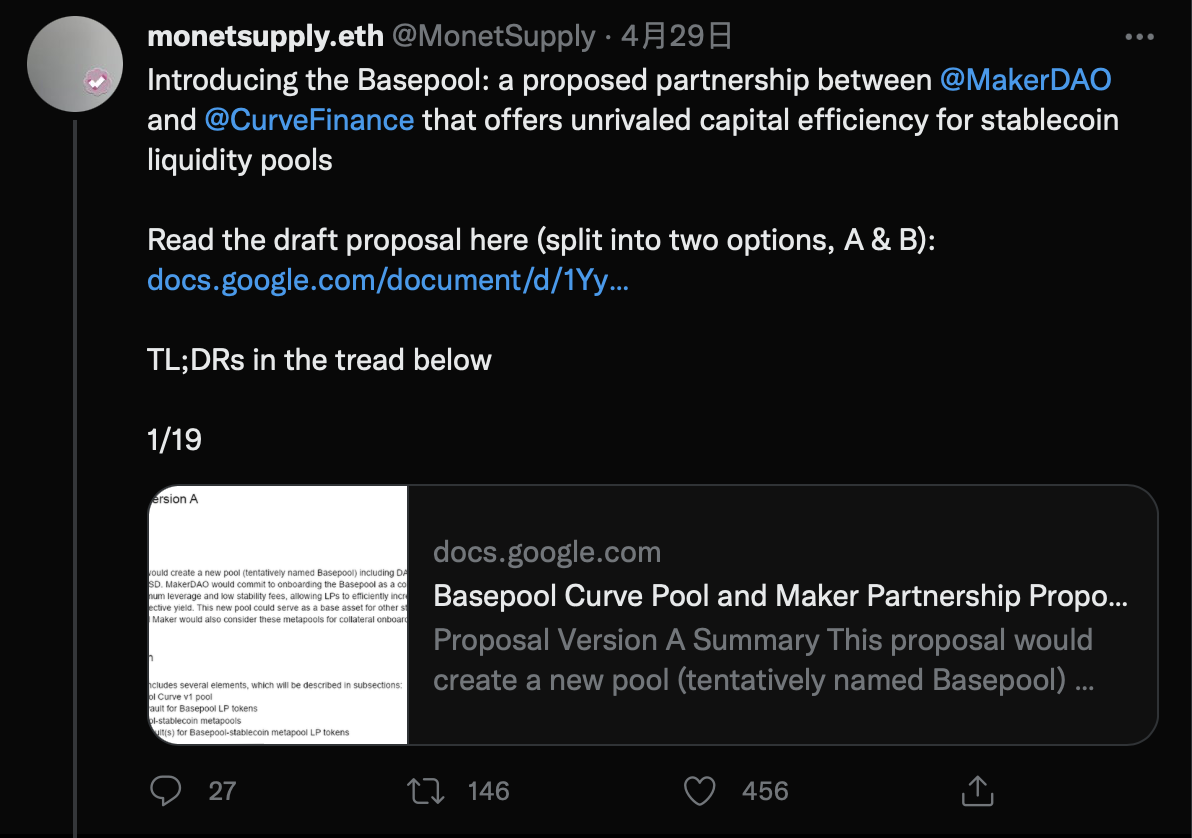The width and height of the screenshot is (1192, 838).
Task: Open the Basepool Curve Pool card title
Action: [780, 596]
